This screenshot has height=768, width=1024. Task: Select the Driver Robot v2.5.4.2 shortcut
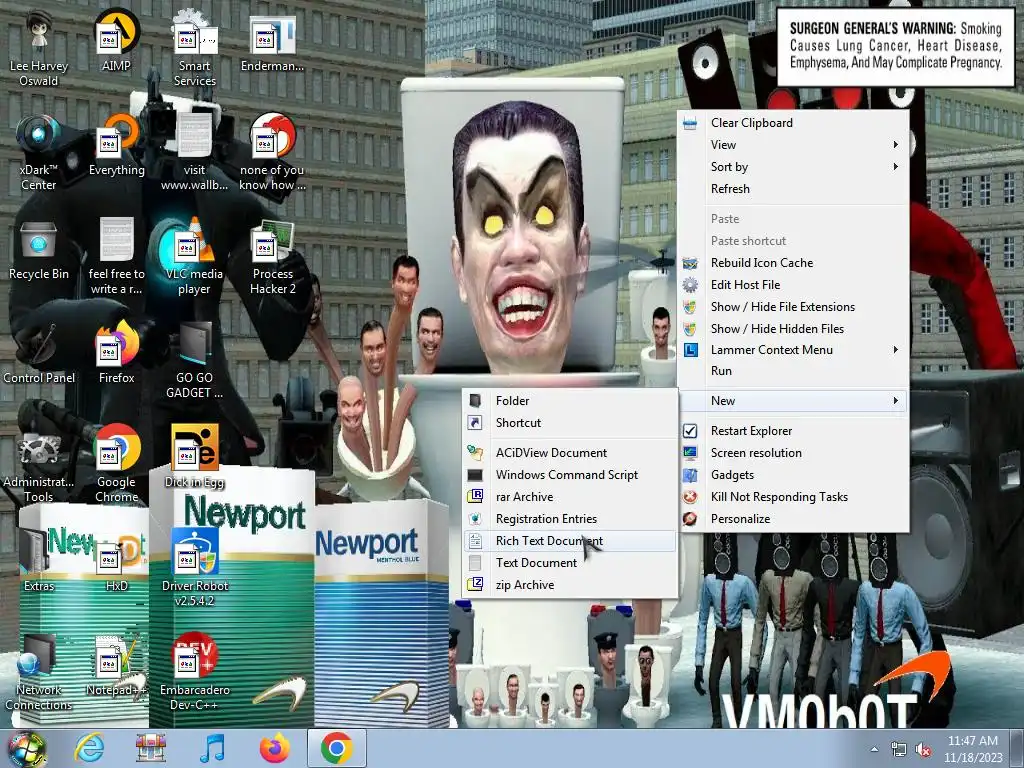(x=194, y=568)
